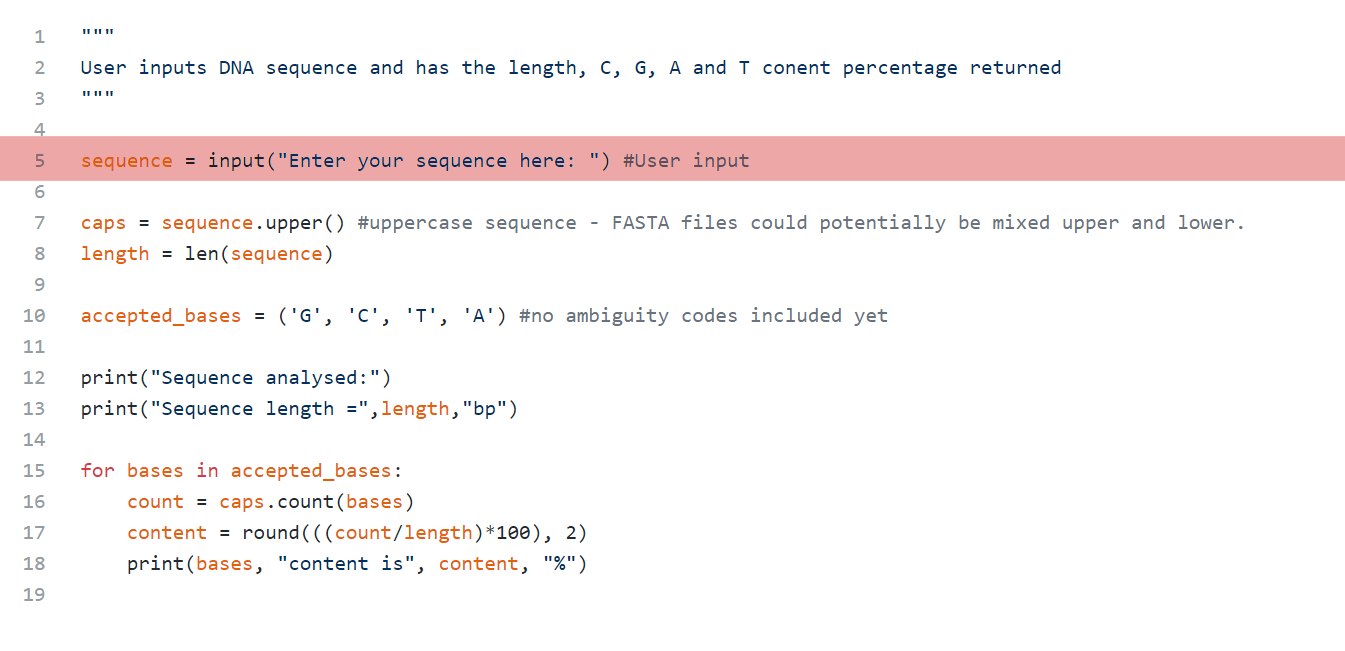The width and height of the screenshot is (1345, 651).
Task: Click 'len(sequence)' on line 8
Action: point(259,254)
